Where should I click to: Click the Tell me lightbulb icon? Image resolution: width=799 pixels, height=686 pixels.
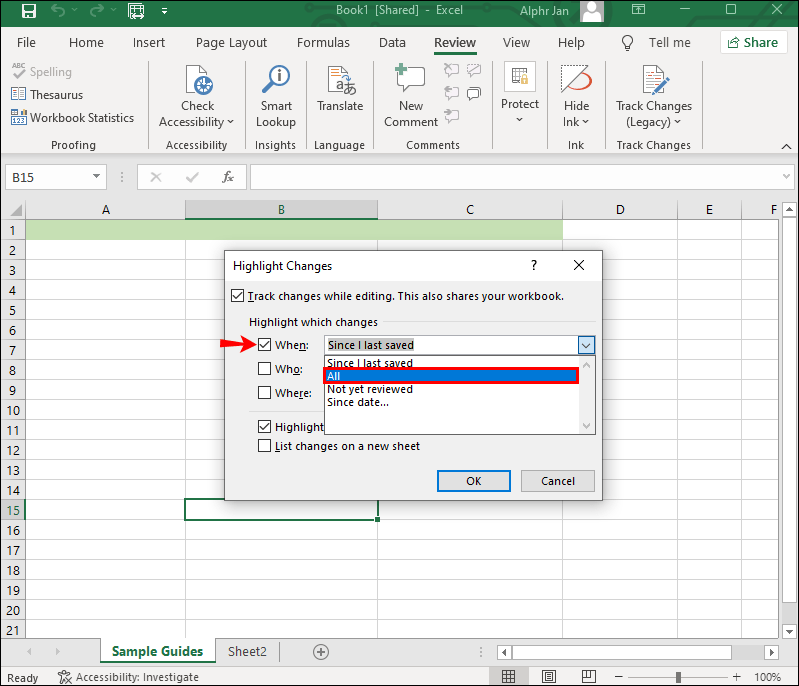tap(627, 43)
